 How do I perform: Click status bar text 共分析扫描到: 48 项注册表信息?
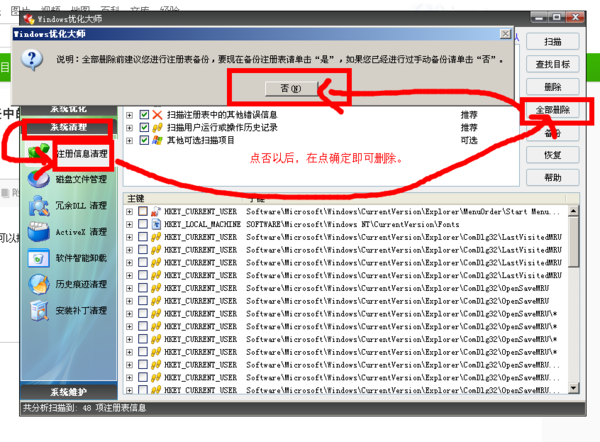point(84,408)
